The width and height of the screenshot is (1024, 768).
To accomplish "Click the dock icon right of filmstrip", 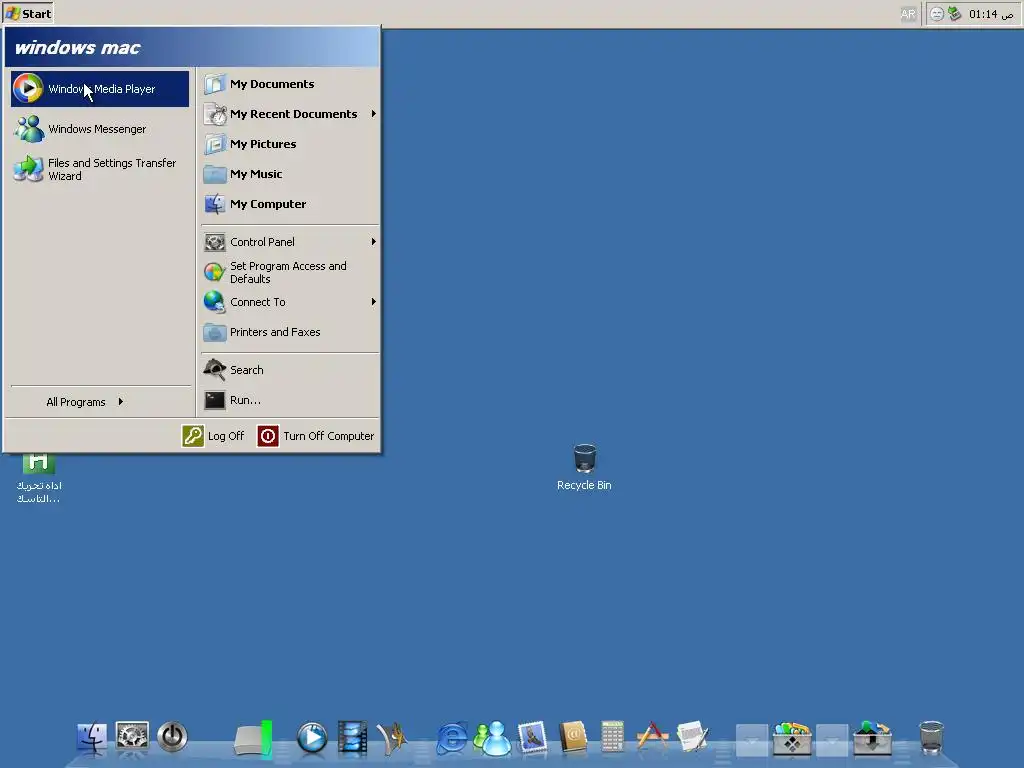I will 392,739.
